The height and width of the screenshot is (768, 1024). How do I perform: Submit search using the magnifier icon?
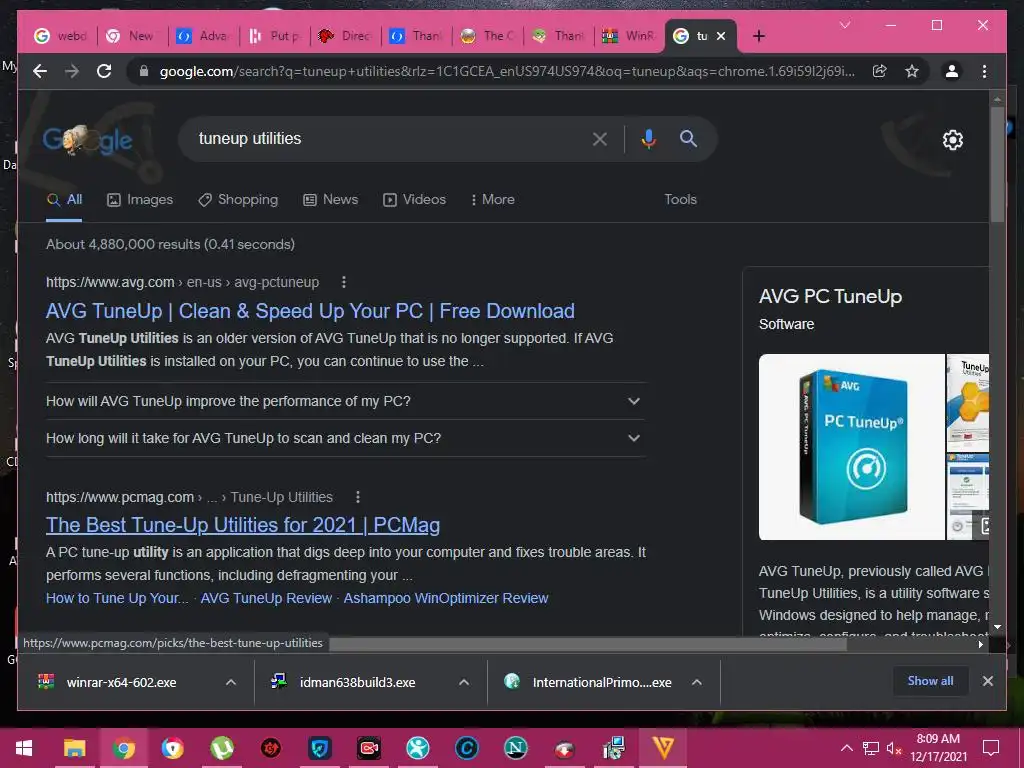coord(688,138)
